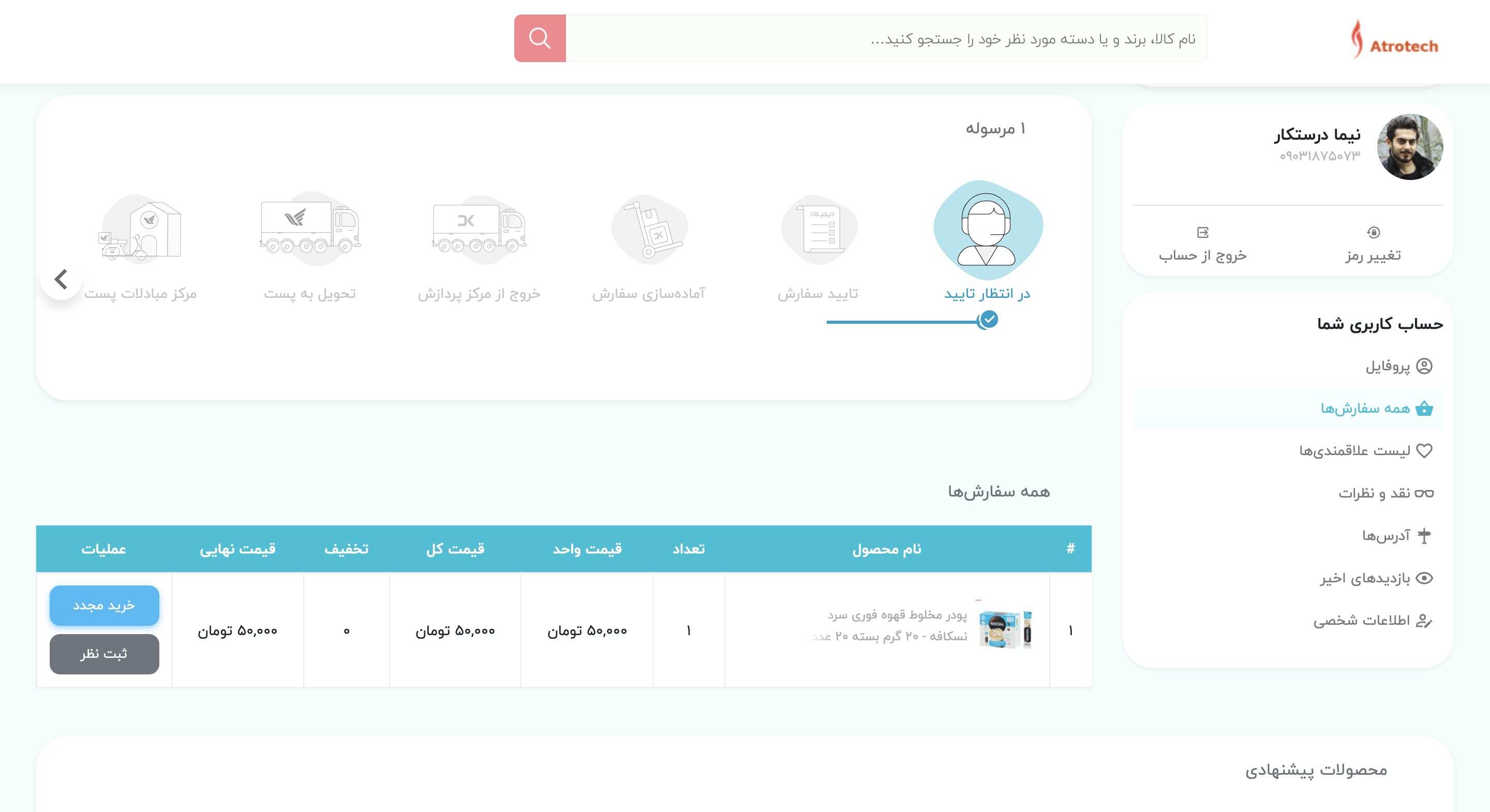Screen dimensions: 1490x812
Task: Focus the product search input field
Action: [885, 38]
